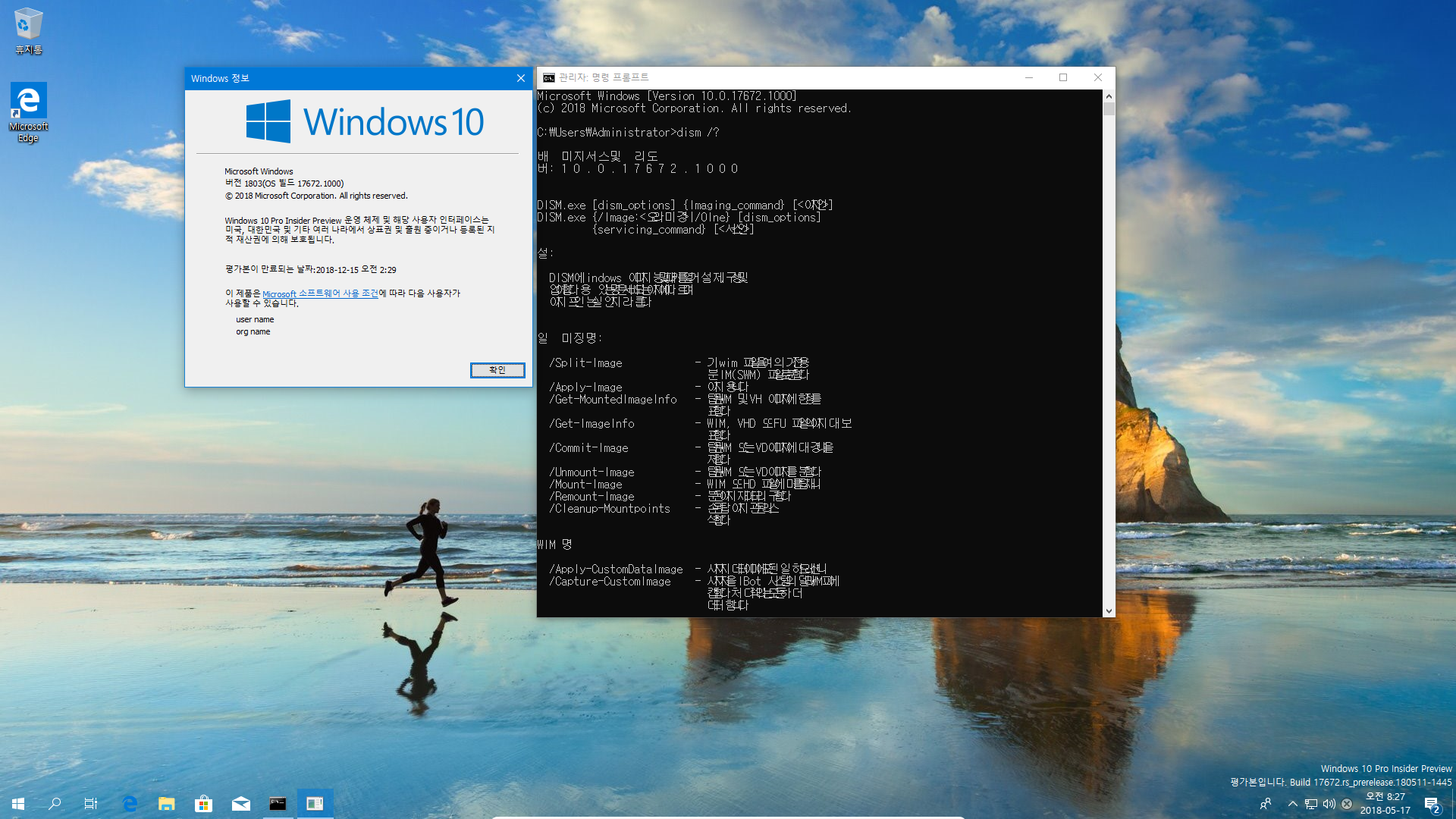Open the volume control tray icon
The height and width of the screenshot is (819, 1456).
[1329, 804]
